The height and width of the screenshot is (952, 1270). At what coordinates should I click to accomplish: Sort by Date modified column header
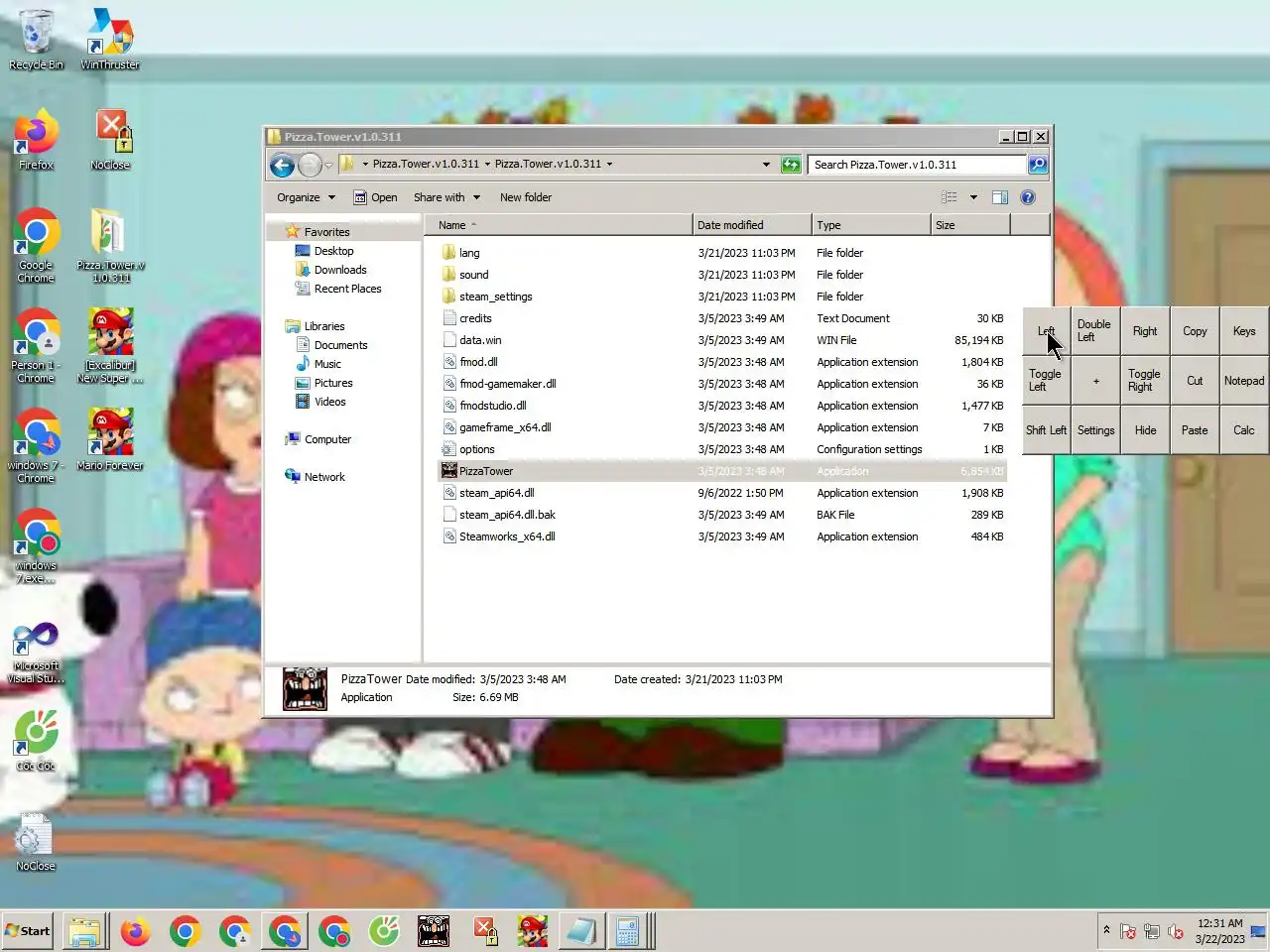pos(752,225)
